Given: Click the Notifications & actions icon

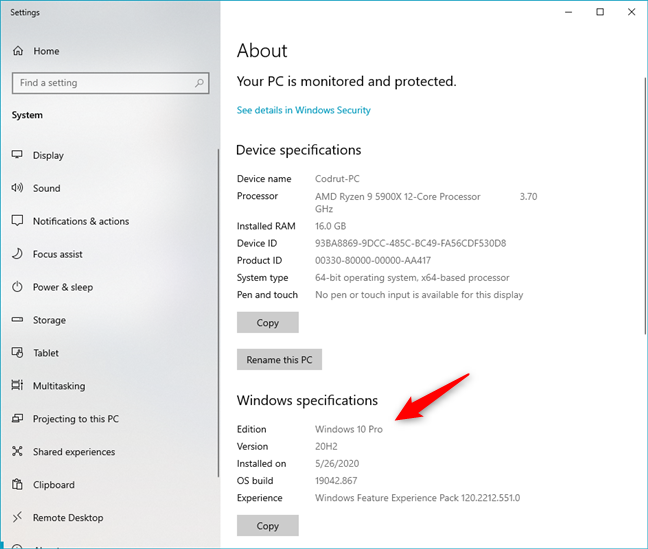Looking at the screenshot, I should (x=17, y=221).
